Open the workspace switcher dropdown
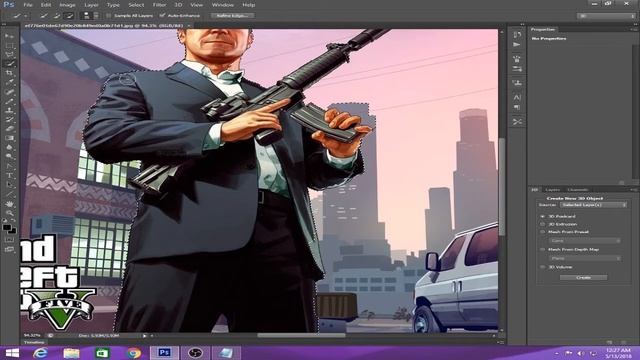Viewport: 640px width, 360px height. tap(606, 16)
